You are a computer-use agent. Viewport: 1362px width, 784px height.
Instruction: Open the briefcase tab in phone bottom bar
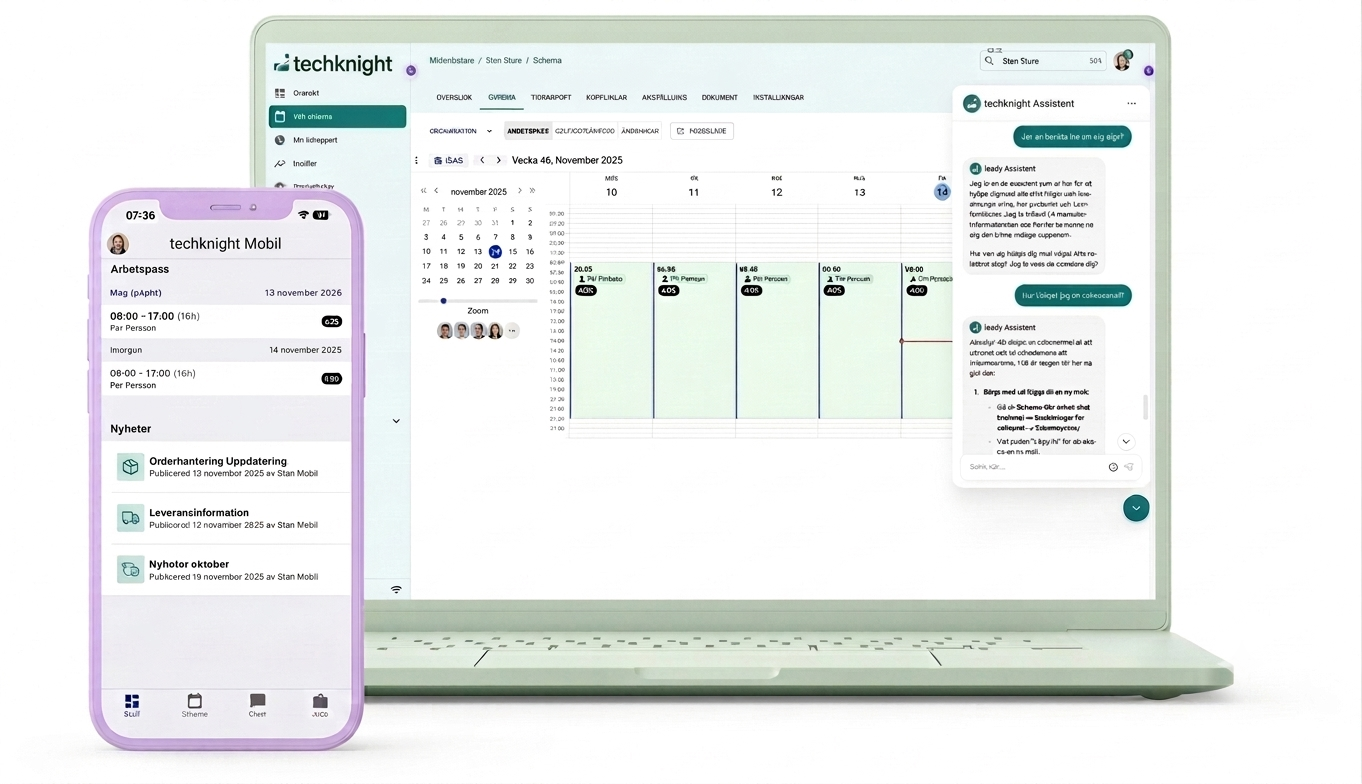tap(320, 705)
